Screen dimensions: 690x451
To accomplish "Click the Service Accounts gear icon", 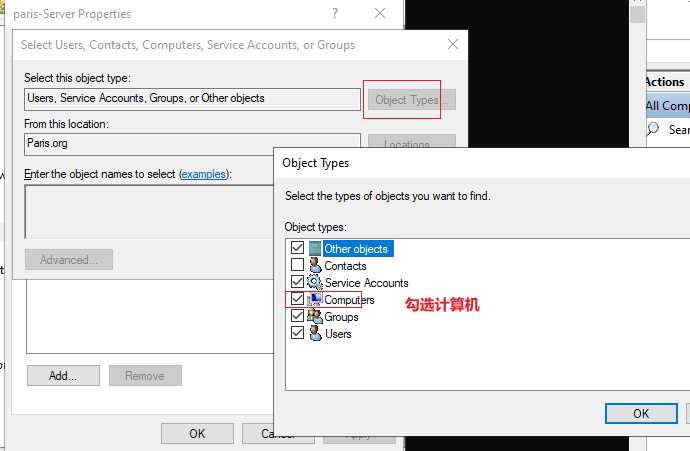I will [x=315, y=282].
